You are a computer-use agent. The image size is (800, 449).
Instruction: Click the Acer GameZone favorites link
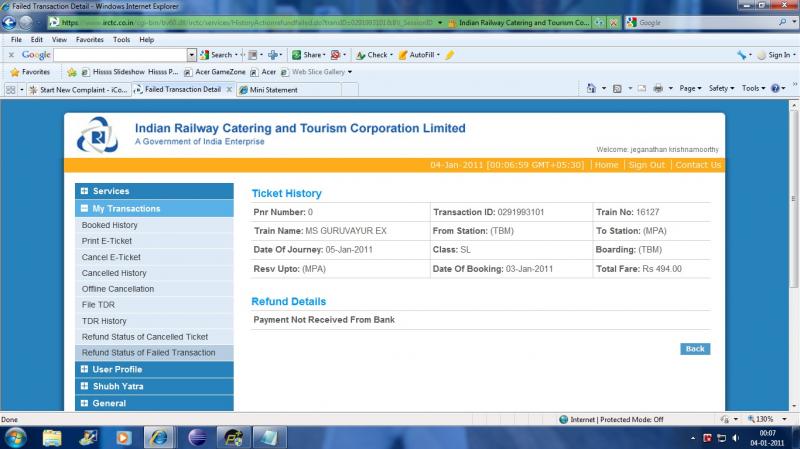(215, 72)
